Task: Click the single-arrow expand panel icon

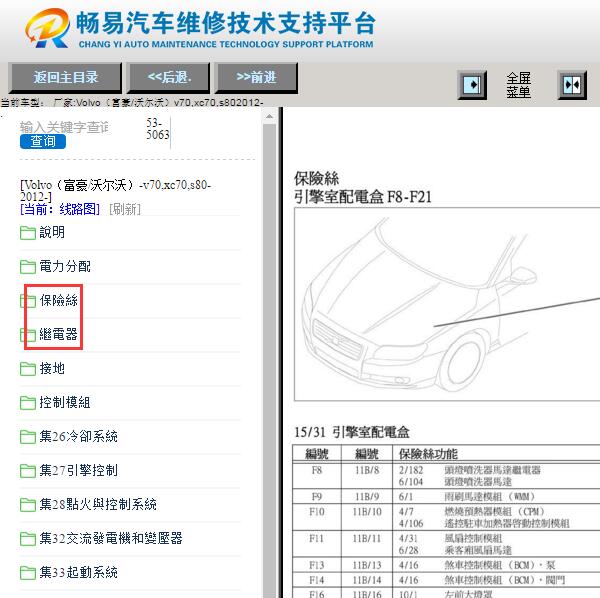Action: [472, 85]
